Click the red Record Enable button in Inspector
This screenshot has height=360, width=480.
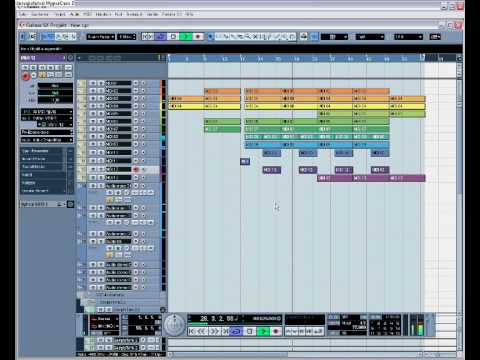25,76
